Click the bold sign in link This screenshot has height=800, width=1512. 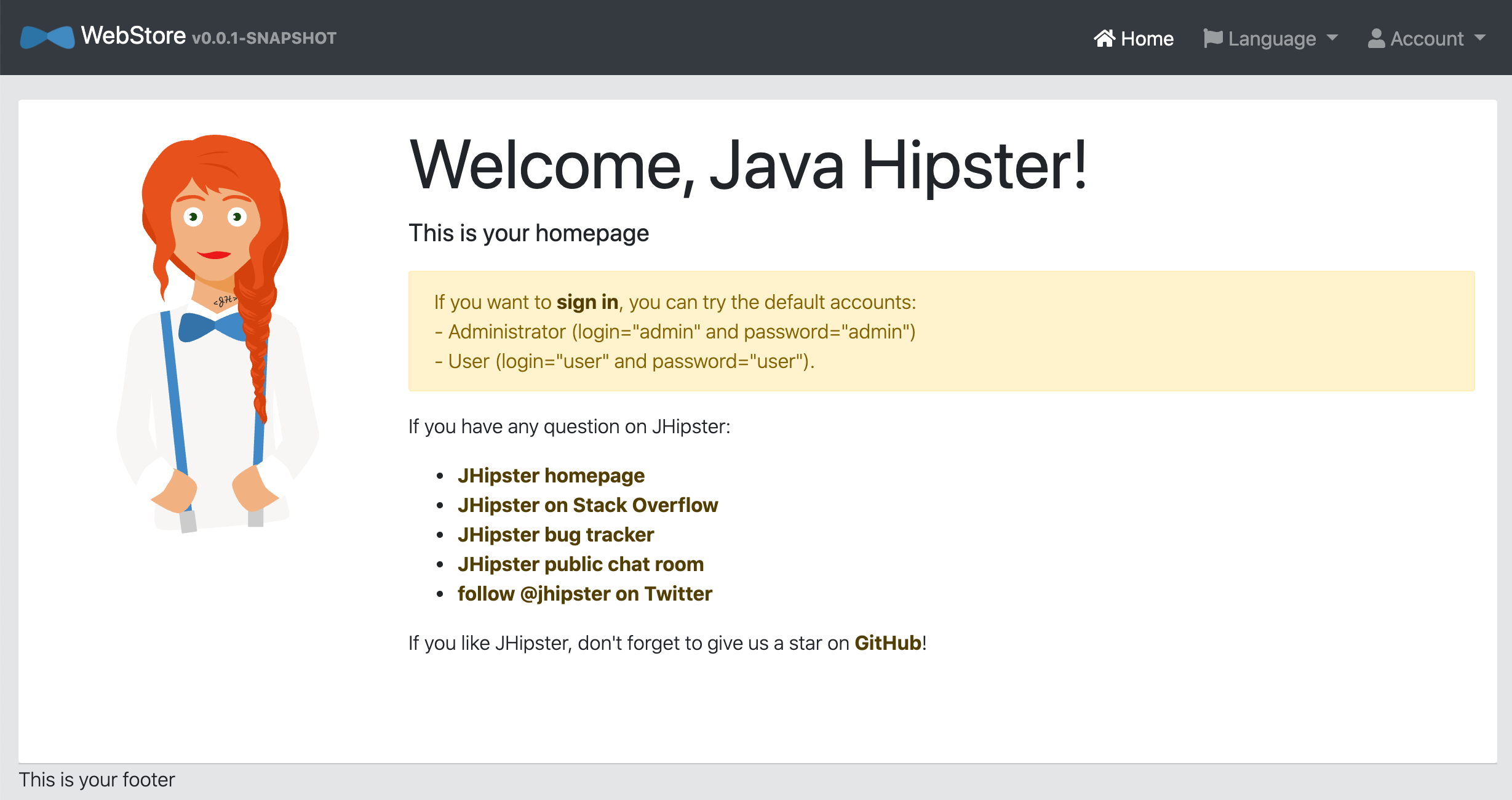[587, 302]
